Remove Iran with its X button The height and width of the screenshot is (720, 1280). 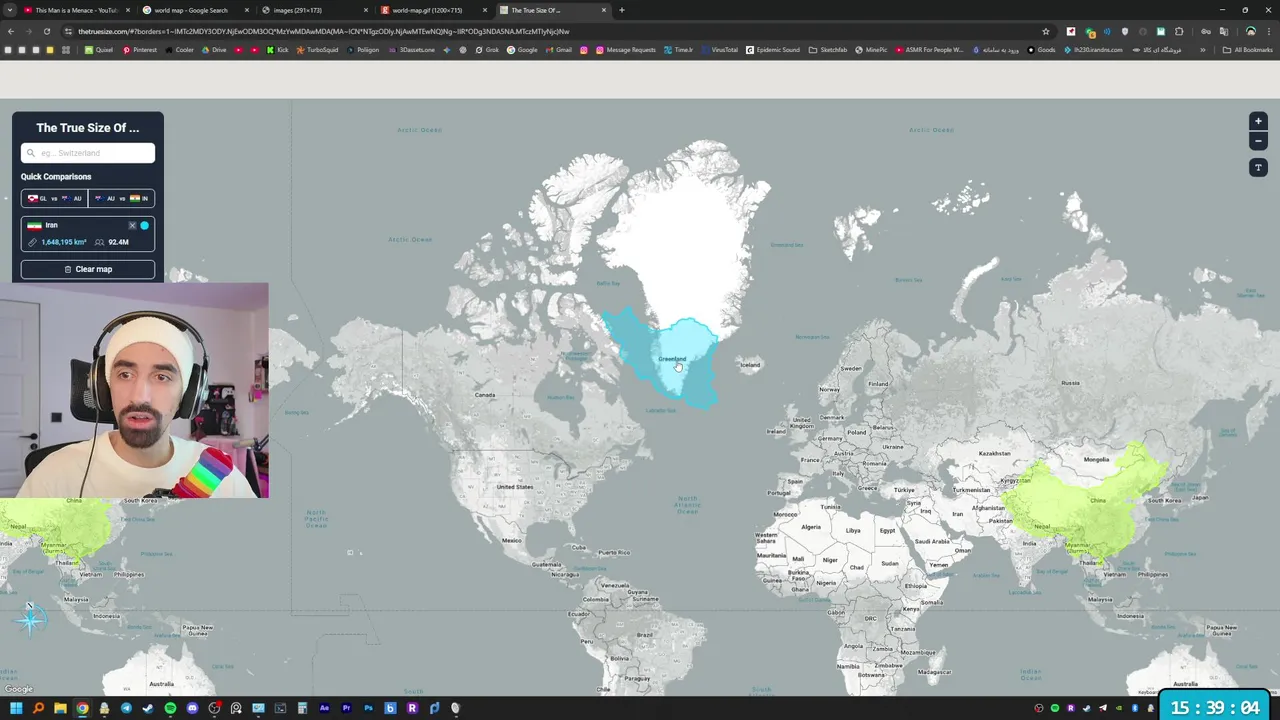coord(132,225)
